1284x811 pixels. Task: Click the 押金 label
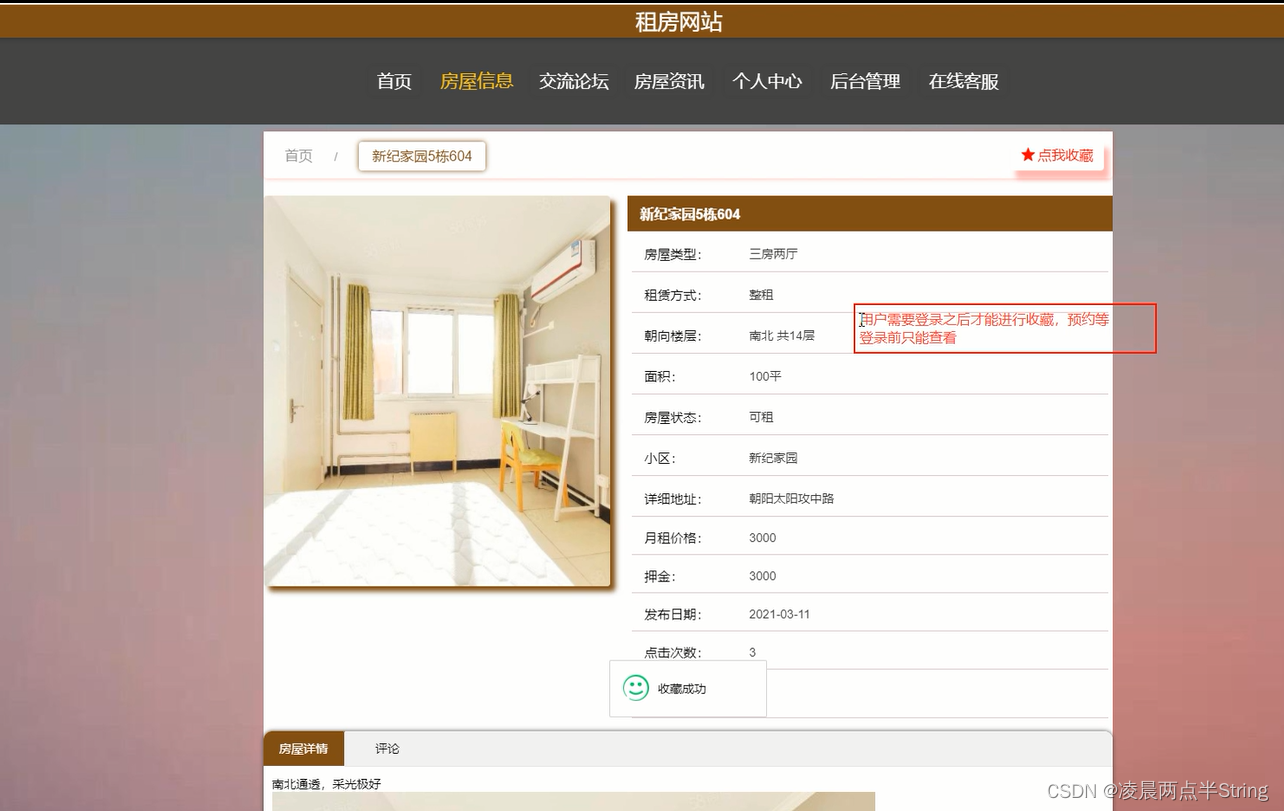tap(660, 576)
